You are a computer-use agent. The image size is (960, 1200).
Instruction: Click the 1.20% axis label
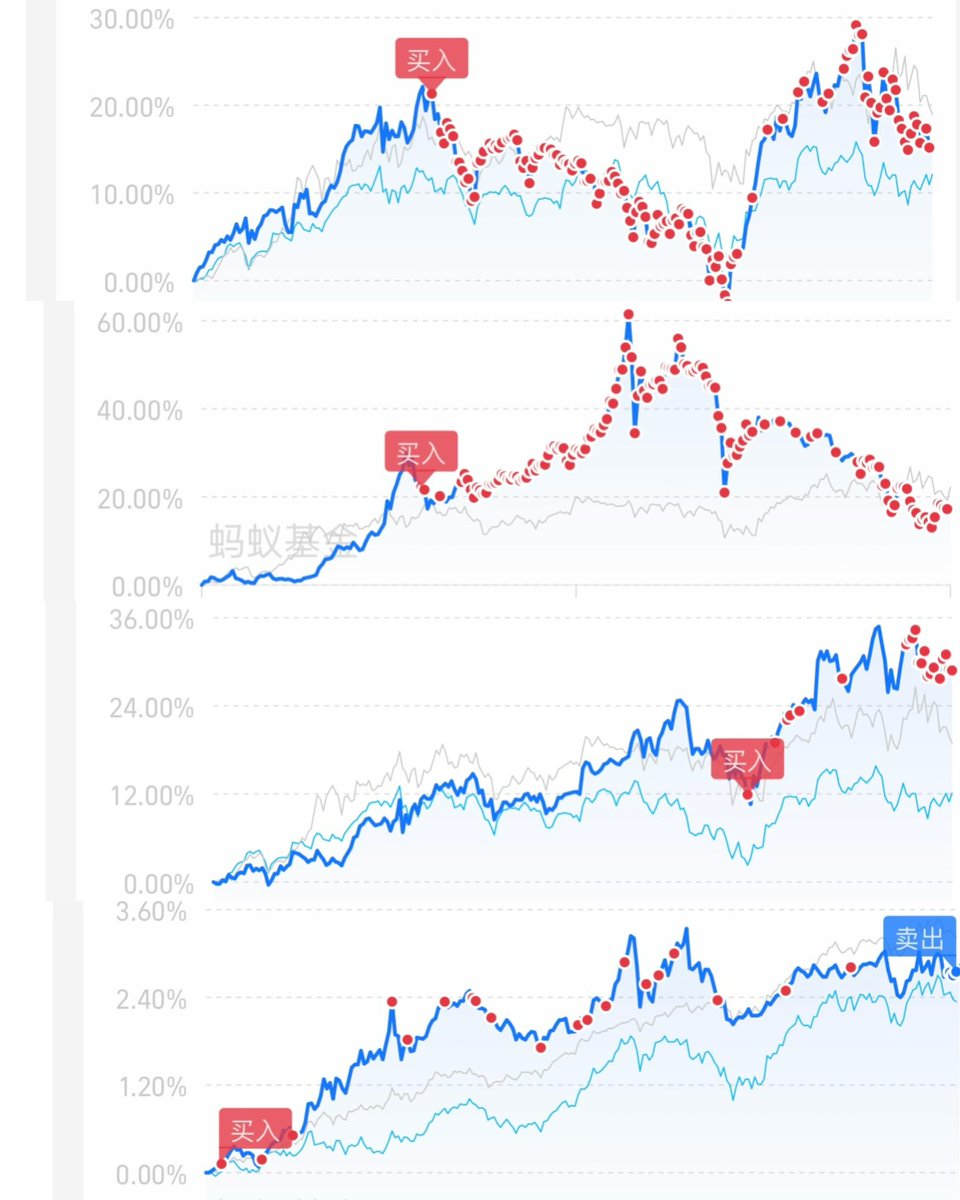click(x=151, y=1086)
